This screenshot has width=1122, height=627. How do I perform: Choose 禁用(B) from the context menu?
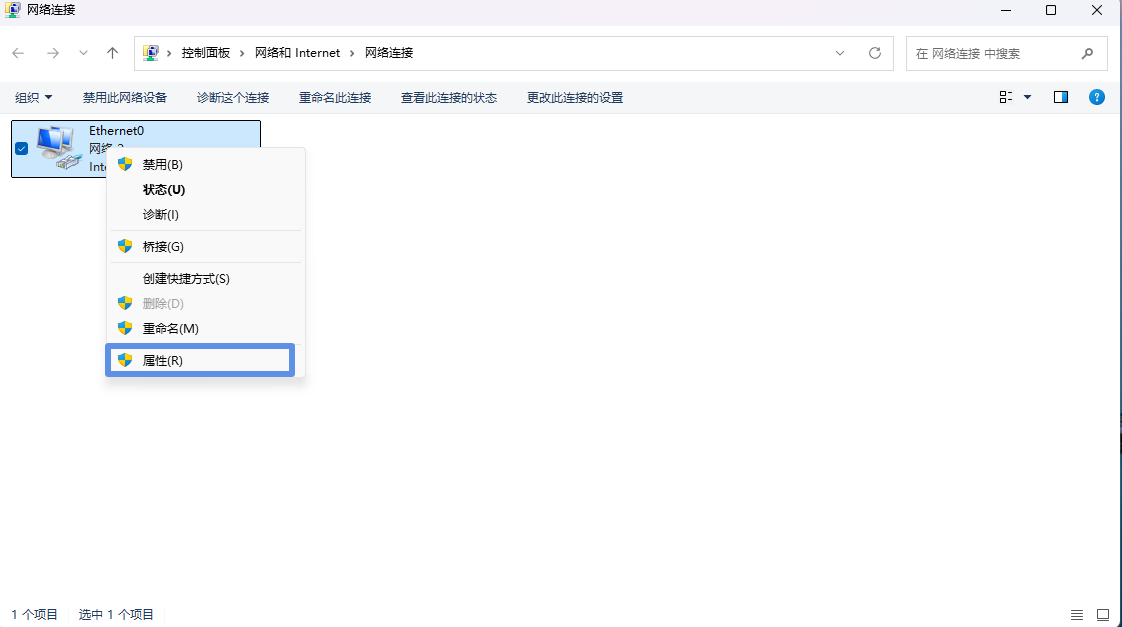tap(163, 164)
